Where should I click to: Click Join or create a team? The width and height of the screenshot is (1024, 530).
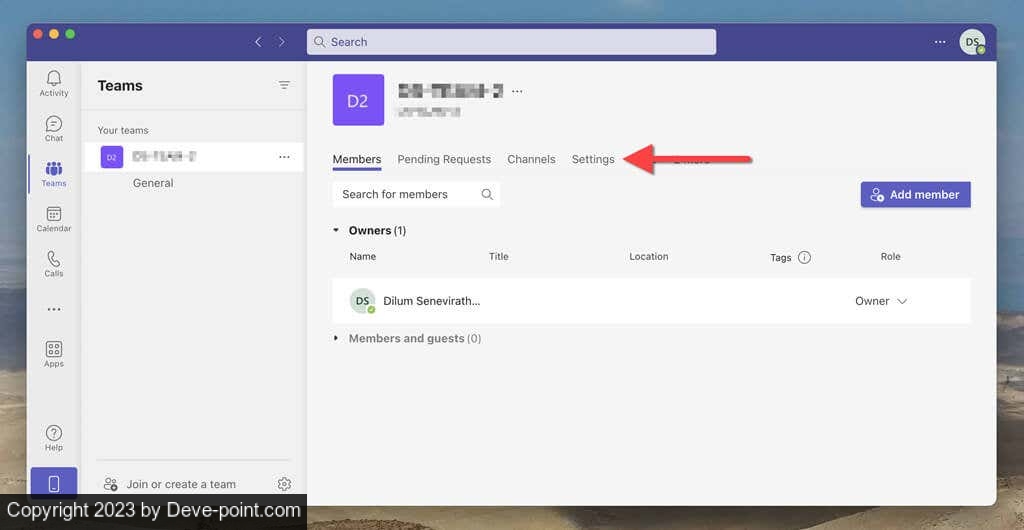click(x=180, y=484)
